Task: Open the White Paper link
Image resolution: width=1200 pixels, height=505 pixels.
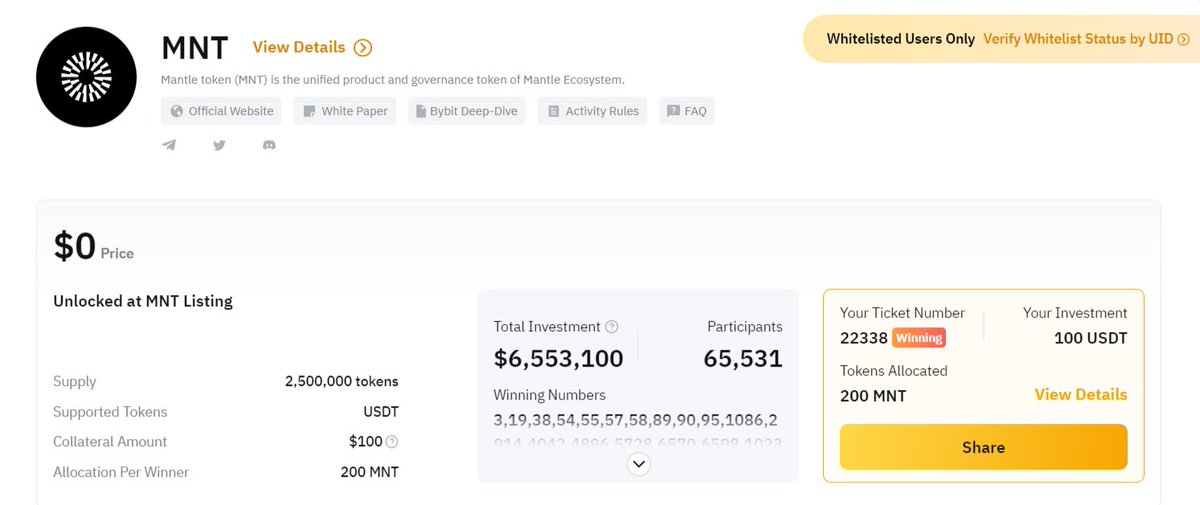Action: (x=345, y=111)
